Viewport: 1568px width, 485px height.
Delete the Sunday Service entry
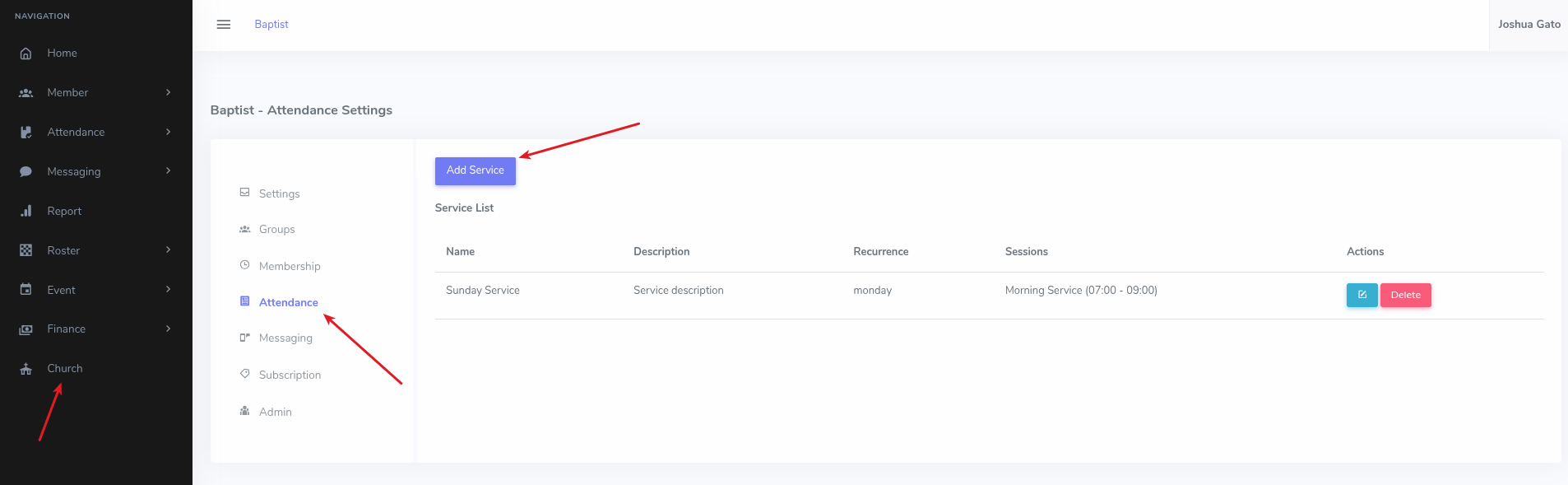[x=1405, y=295]
